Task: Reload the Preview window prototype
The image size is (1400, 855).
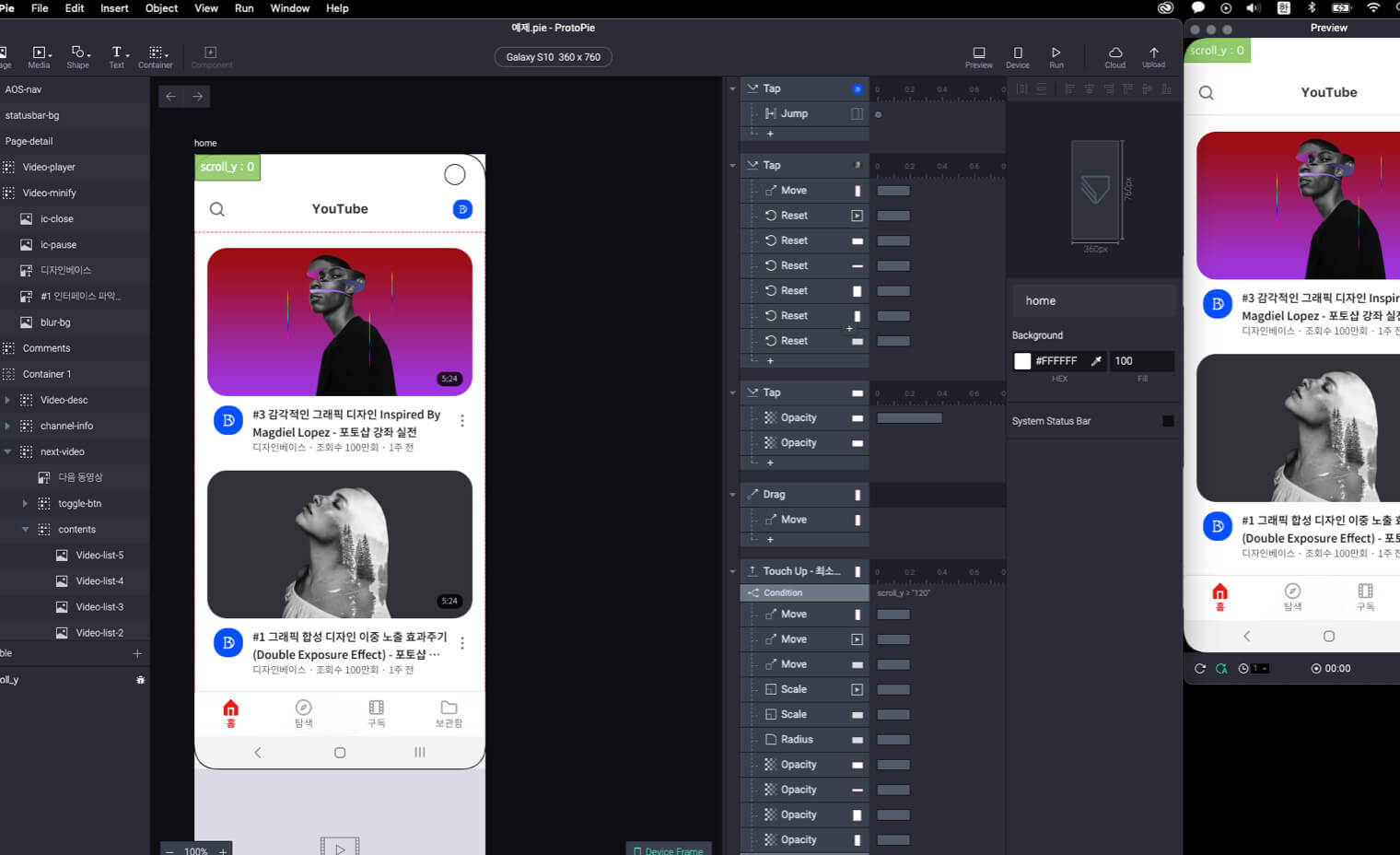Action: coord(1200,669)
